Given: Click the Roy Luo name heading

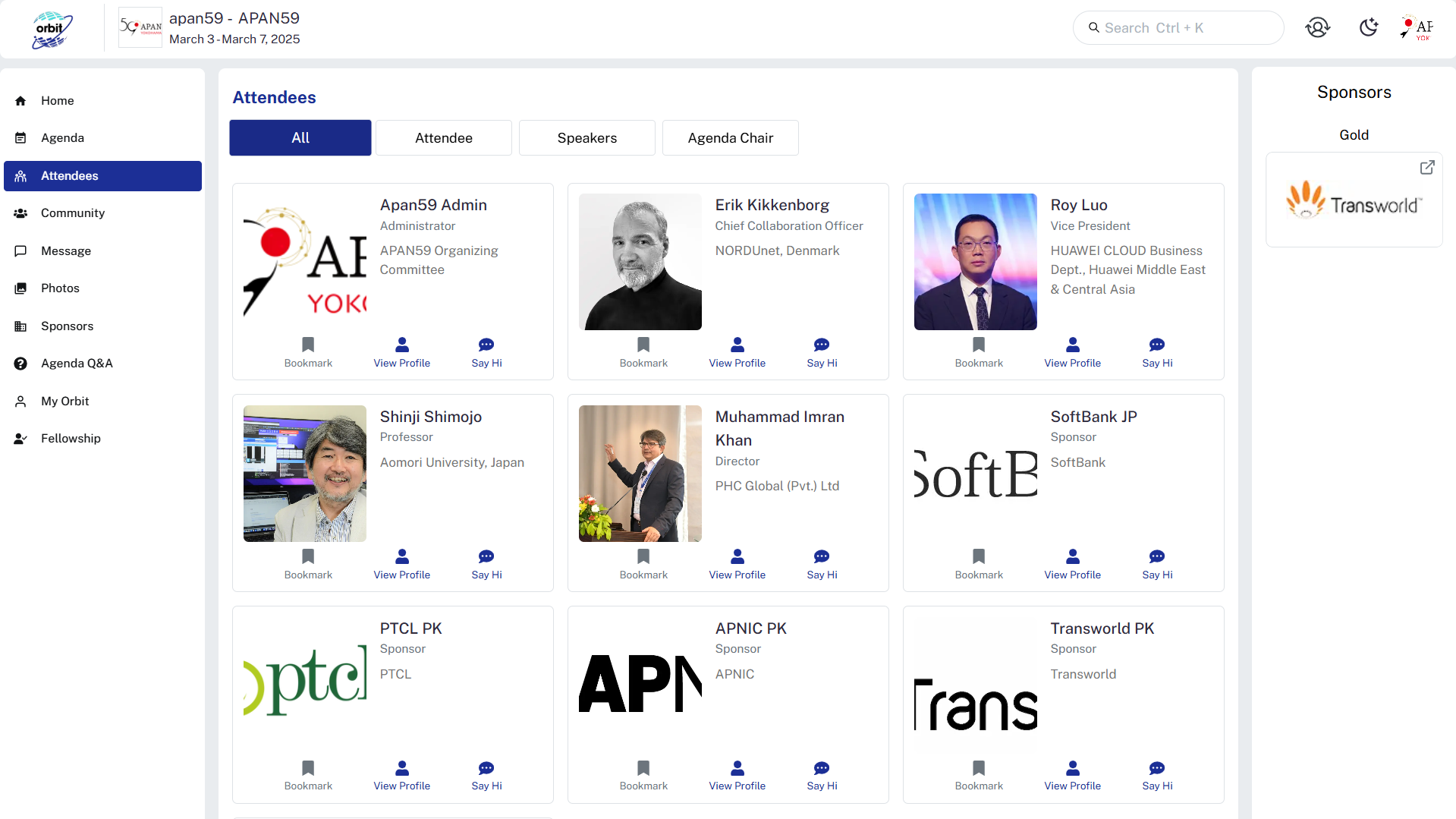Looking at the screenshot, I should tap(1079, 205).
